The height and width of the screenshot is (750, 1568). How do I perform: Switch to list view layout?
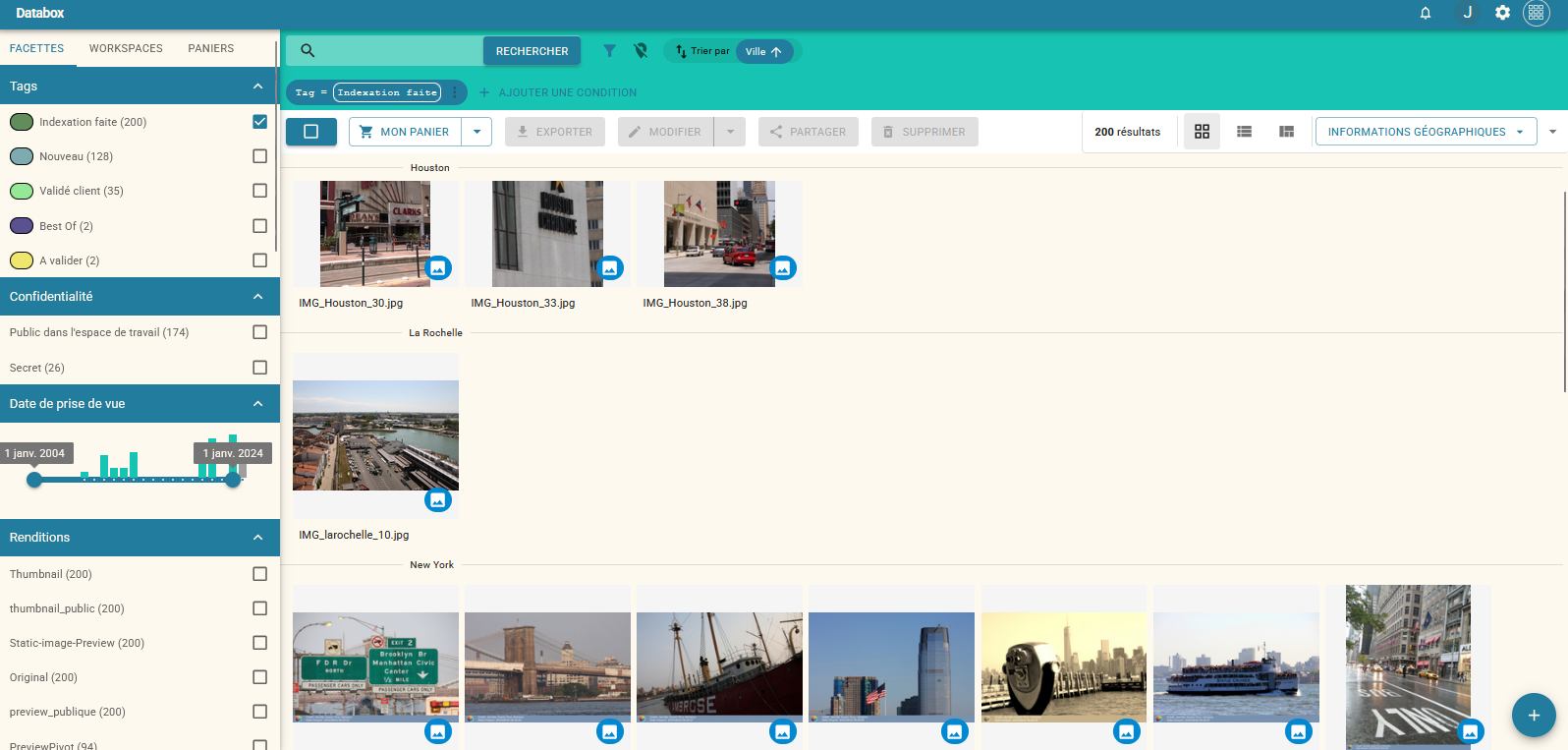click(x=1244, y=131)
